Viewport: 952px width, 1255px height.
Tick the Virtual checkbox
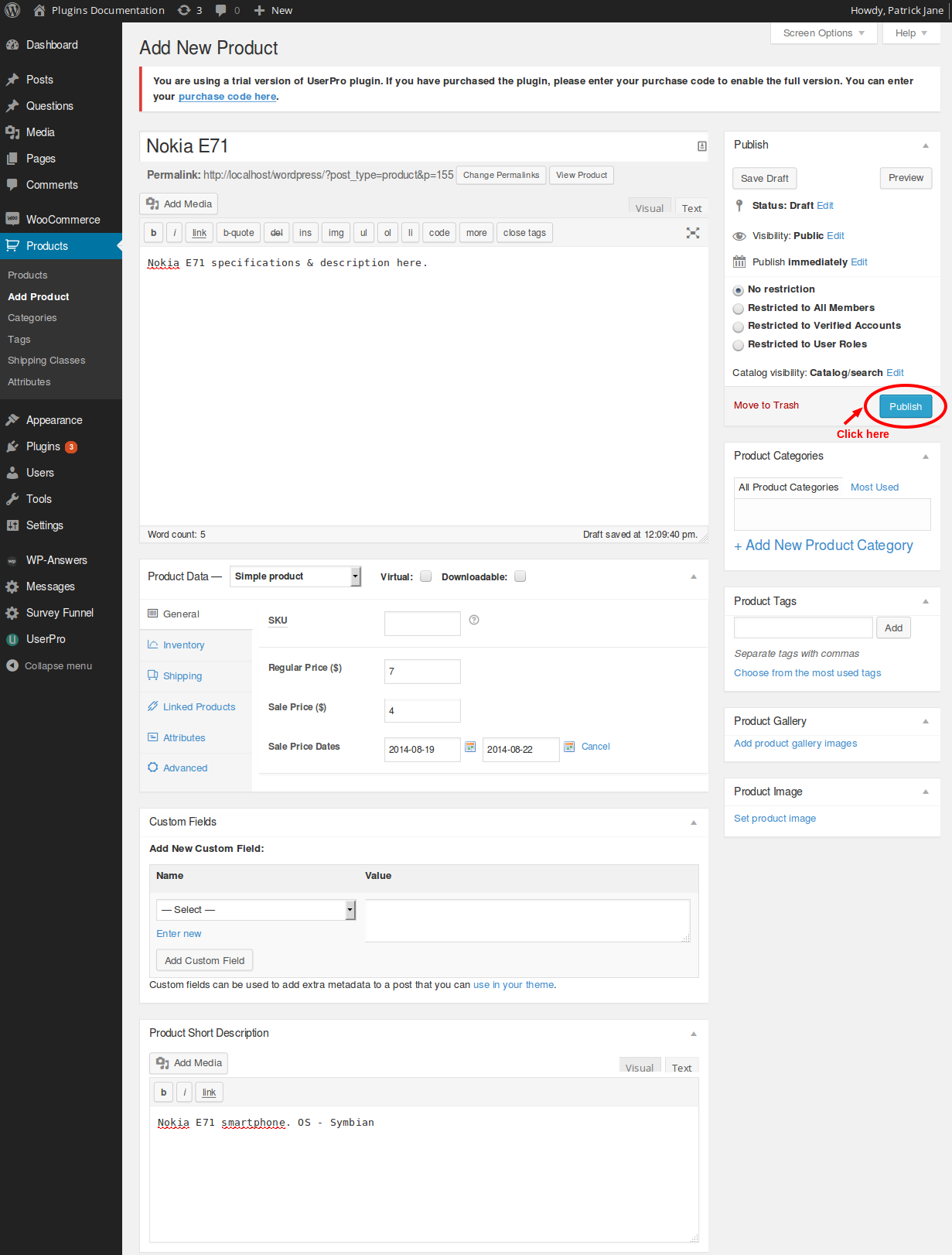[x=426, y=576]
